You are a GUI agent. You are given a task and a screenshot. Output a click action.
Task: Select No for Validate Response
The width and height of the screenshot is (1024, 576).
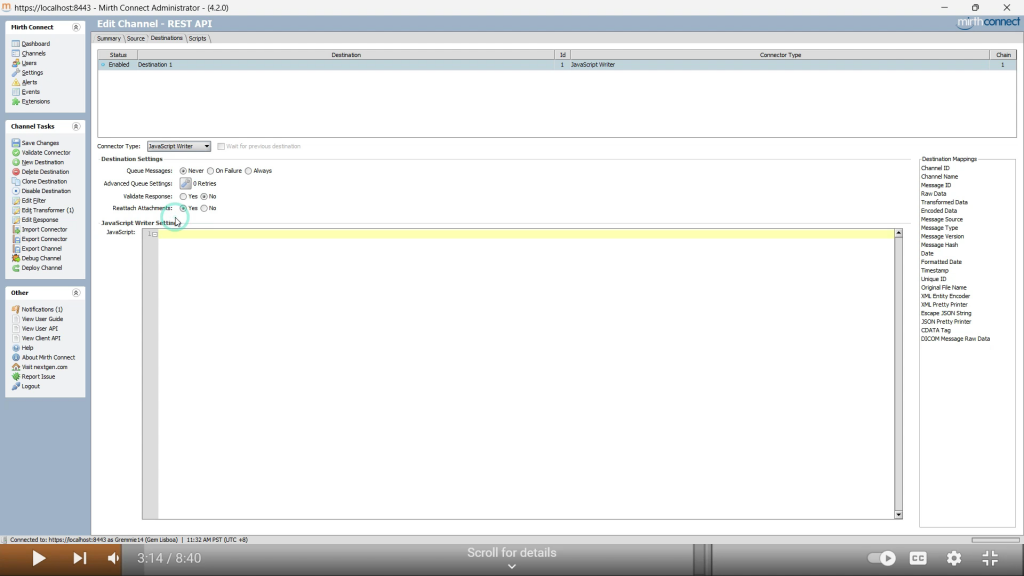[204, 197]
